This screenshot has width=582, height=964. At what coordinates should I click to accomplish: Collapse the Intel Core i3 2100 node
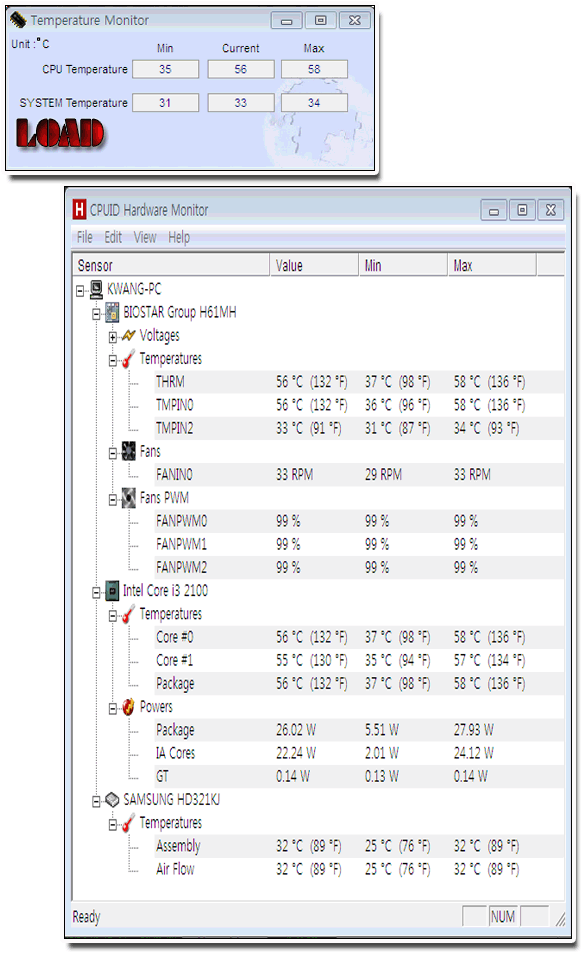click(x=96, y=593)
